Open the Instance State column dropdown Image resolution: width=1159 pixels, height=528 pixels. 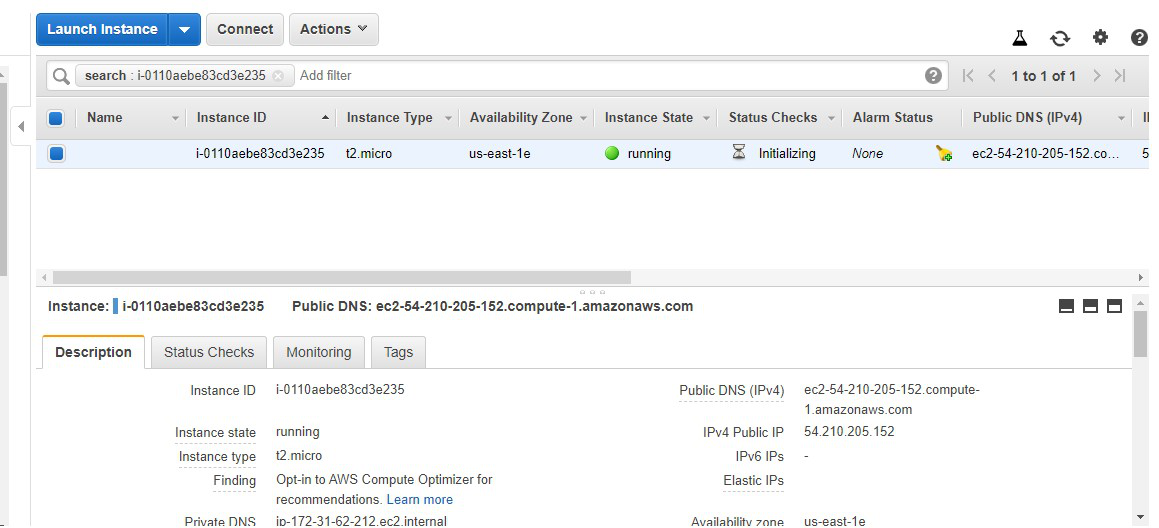click(x=706, y=118)
